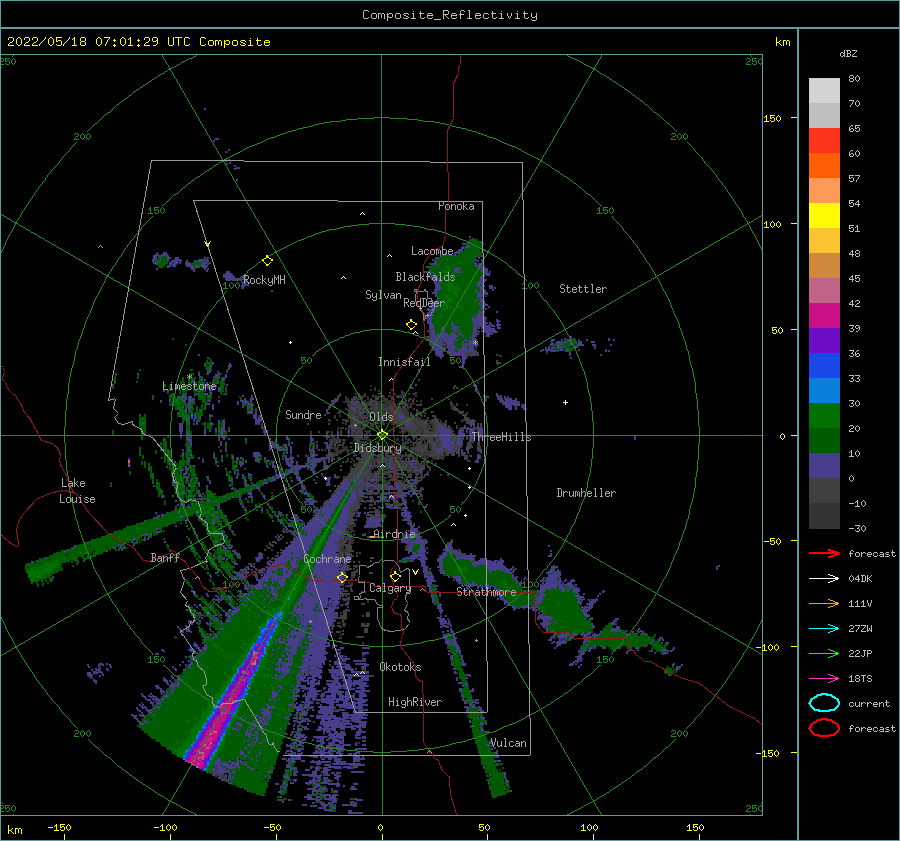Click the green echo cell east of Lacombe
The width and height of the screenshot is (900, 841).
pyautogui.click(x=459, y=299)
